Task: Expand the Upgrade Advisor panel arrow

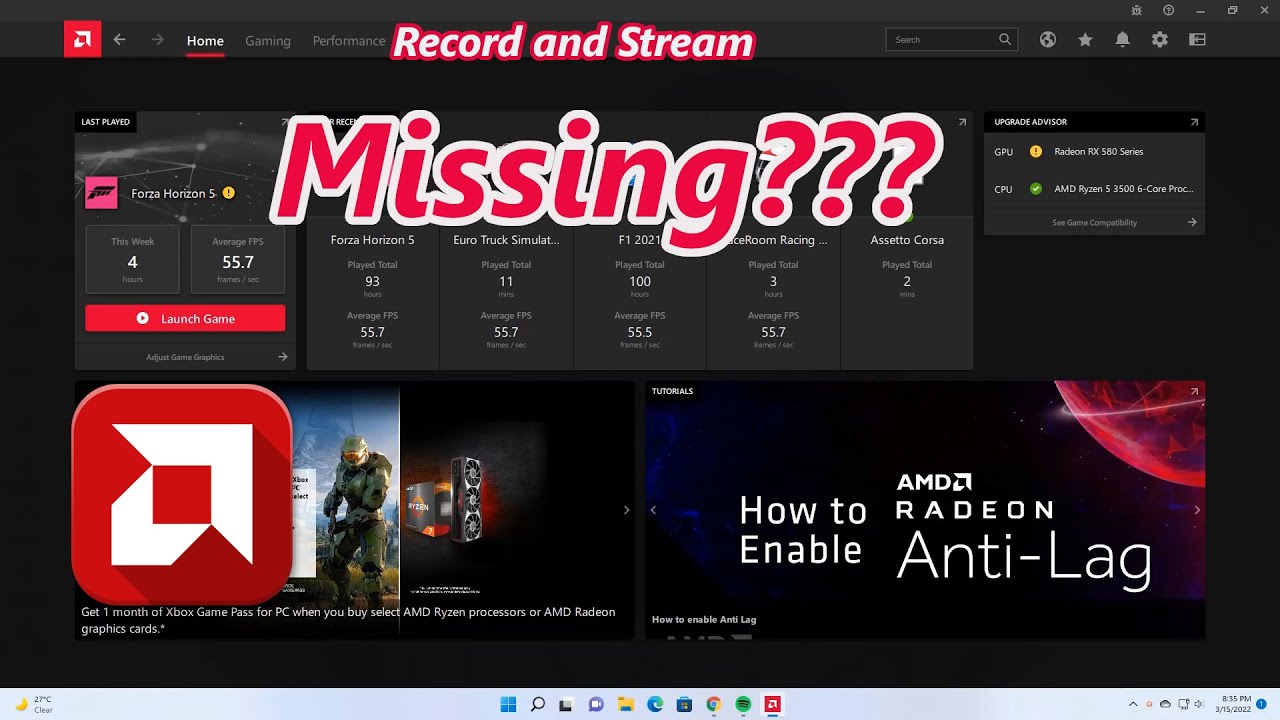Action: click(1194, 122)
